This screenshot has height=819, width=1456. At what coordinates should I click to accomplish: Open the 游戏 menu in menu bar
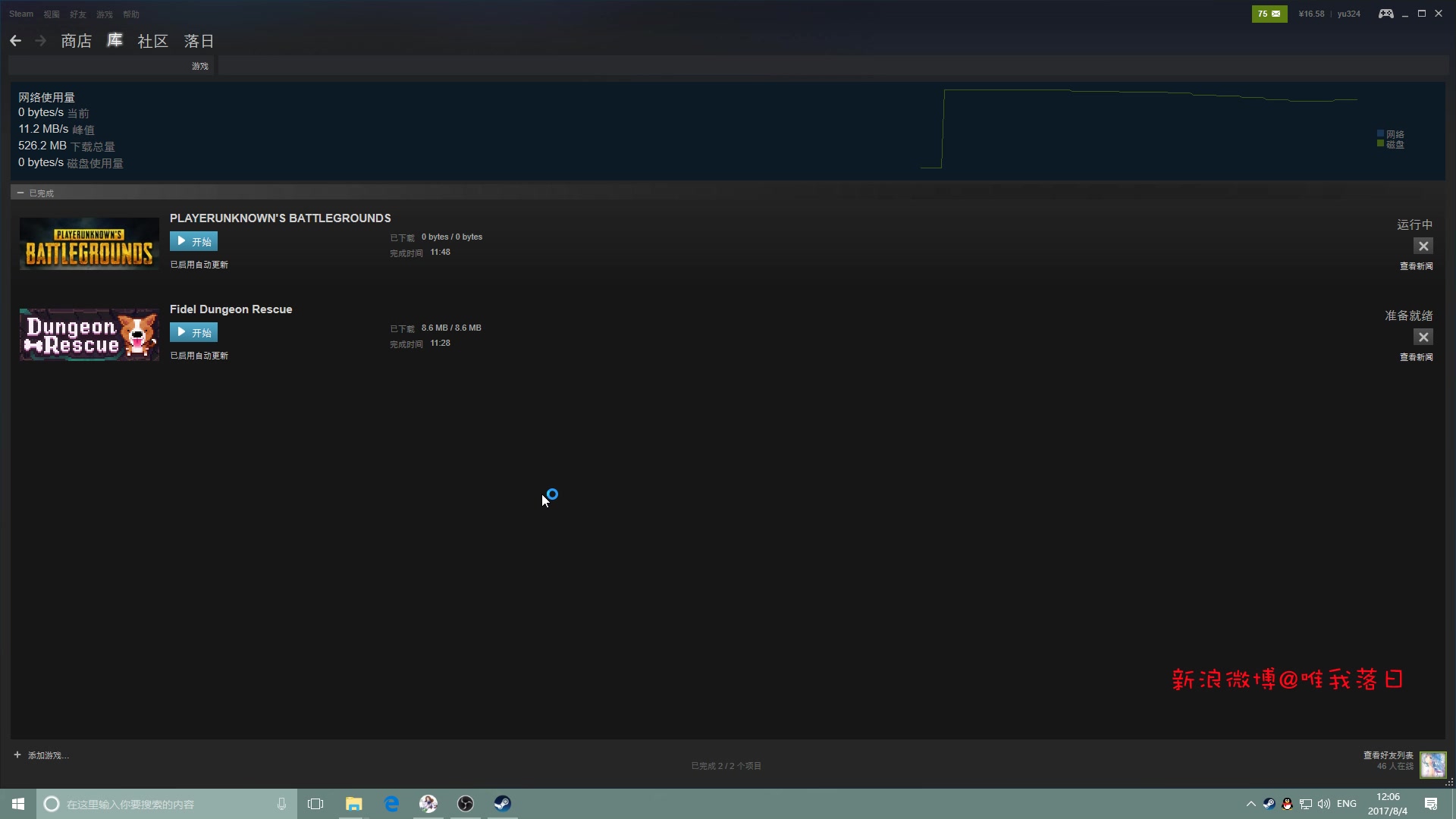click(x=105, y=14)
